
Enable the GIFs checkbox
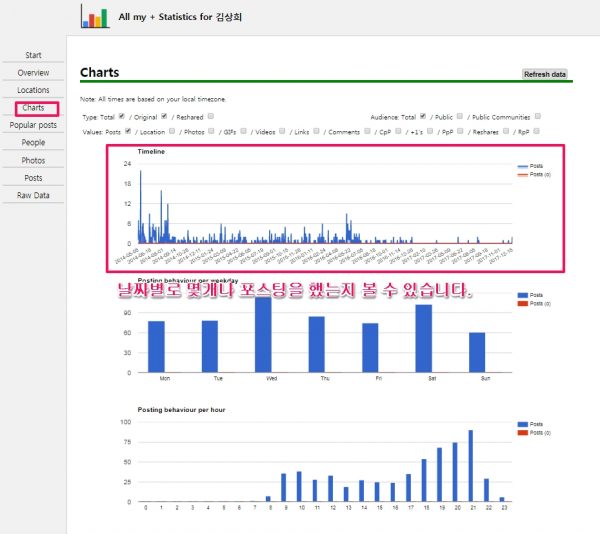pos(243,131)
